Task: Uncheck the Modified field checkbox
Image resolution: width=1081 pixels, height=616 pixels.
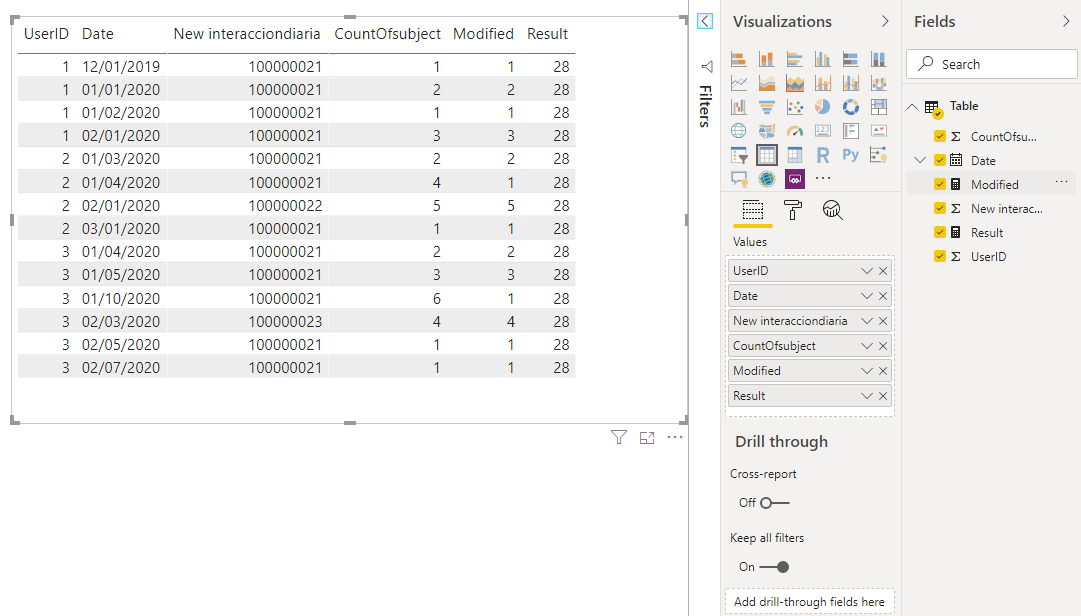Action: pyautogui.click(x=940, y=184)
